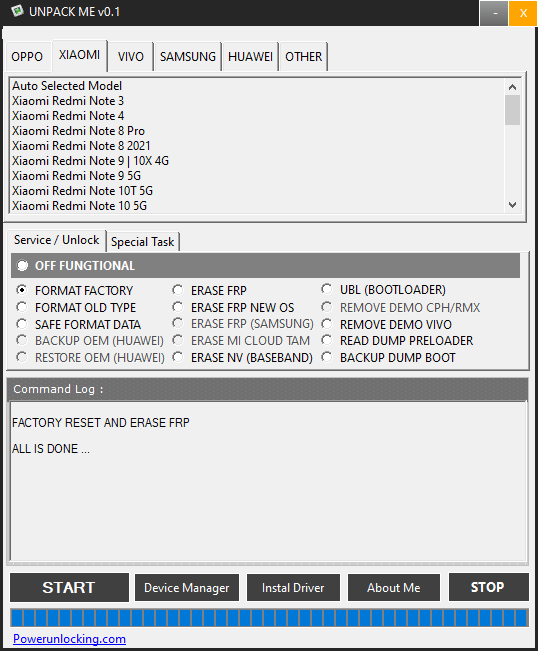This screenshot has height=651, width=538.
Task: Choose BACKUP OEM (HUAWEI) radio button
Action: coord(22,340)
